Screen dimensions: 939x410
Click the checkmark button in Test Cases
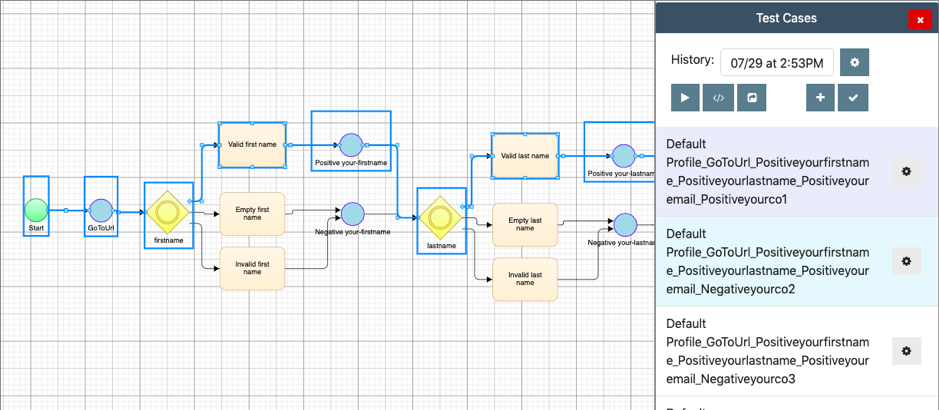(853, 98)
